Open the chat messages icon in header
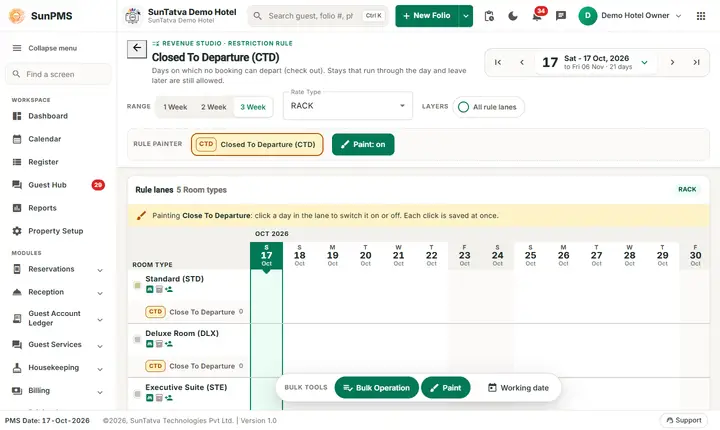The image size is (720, 430). click(561, 16)
